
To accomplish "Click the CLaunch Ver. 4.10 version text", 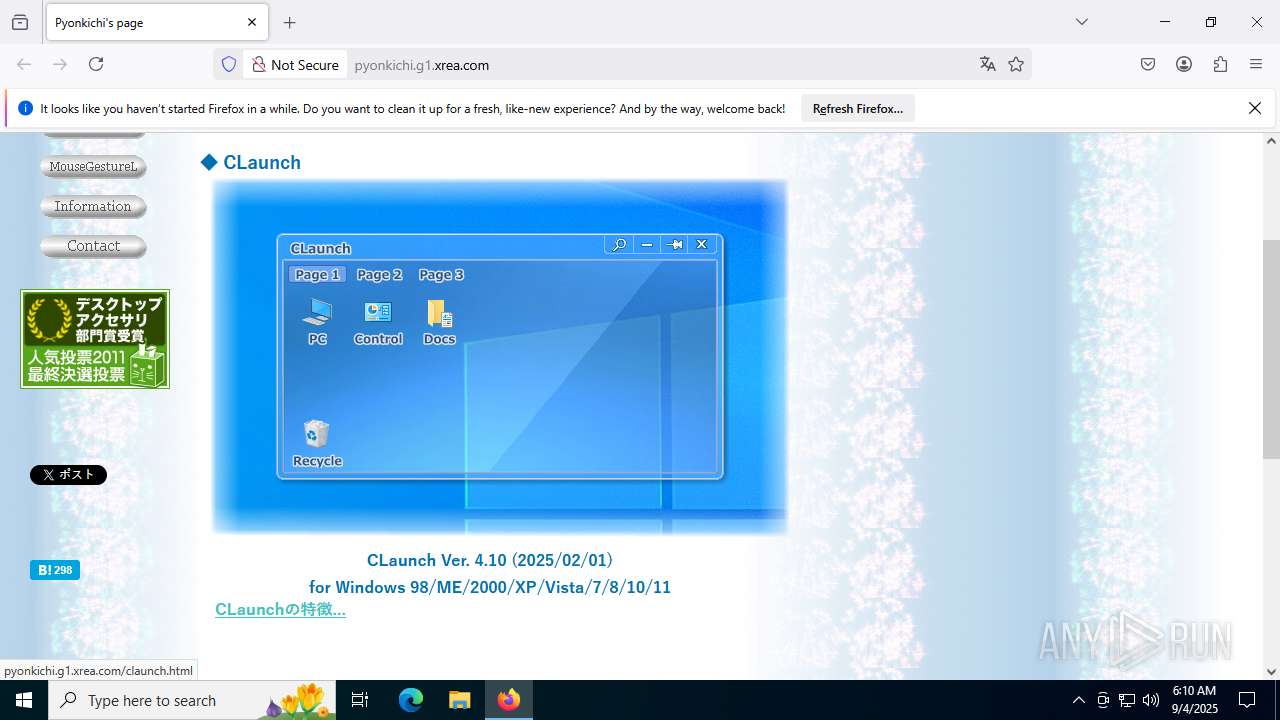I will click(x=490, y=560).
